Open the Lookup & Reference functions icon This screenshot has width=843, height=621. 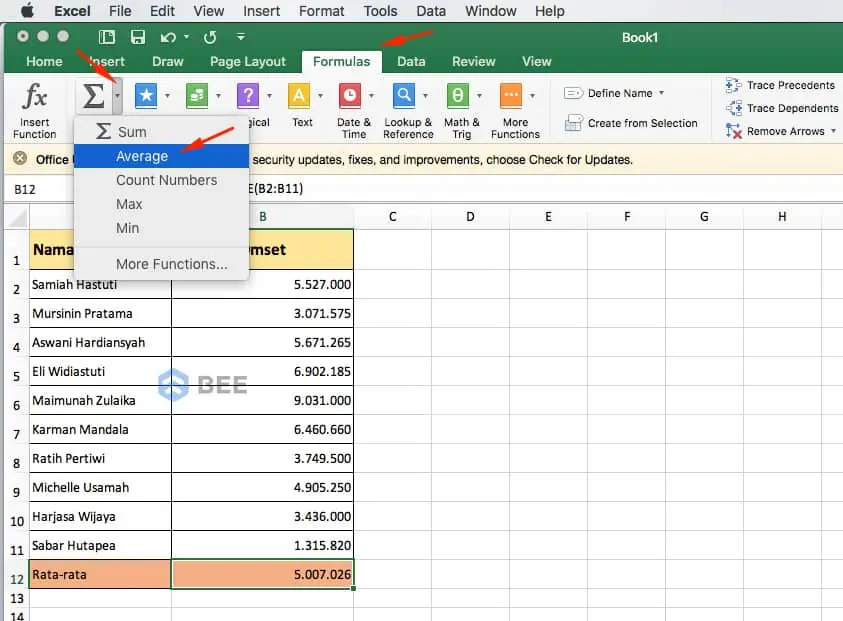click(404, 96)
